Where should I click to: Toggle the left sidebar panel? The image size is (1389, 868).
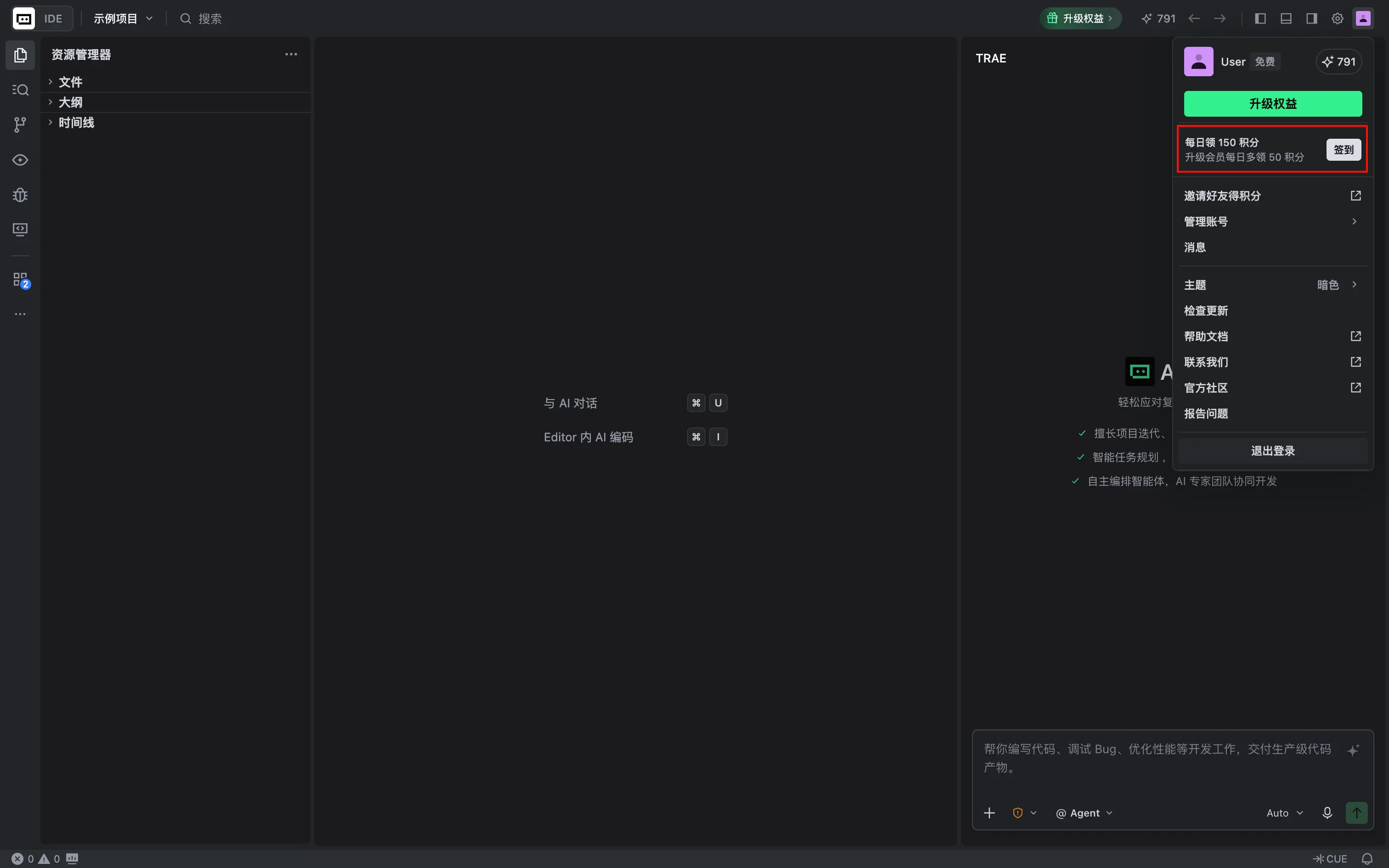point(1260,18)
